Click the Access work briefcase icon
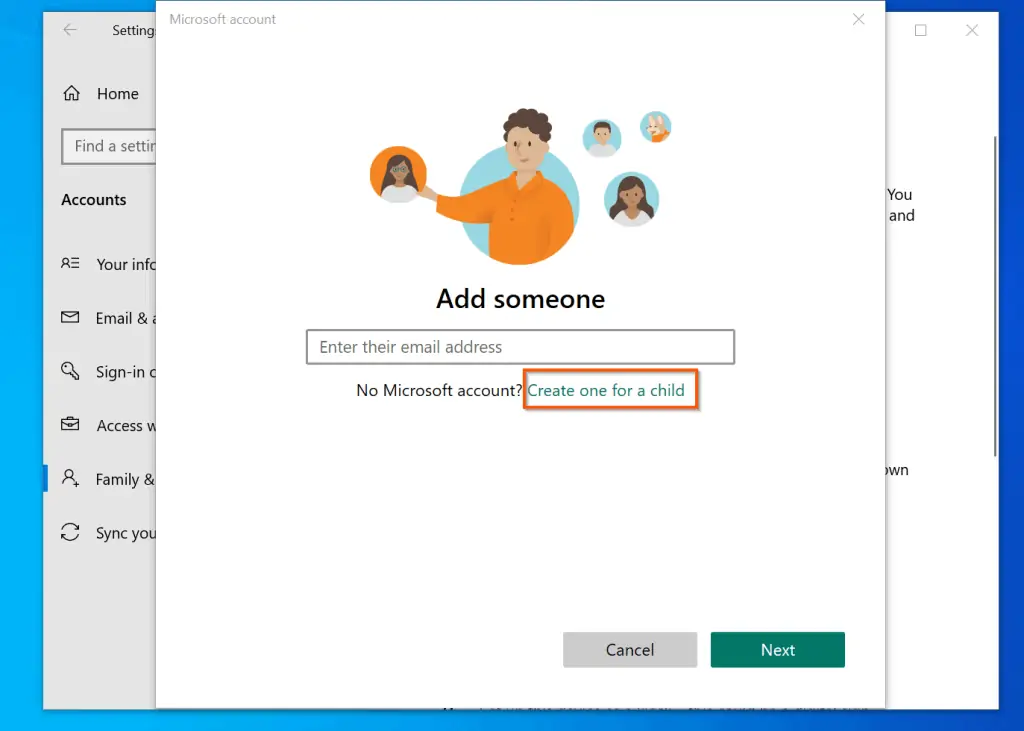The width and height of the screenshot is (1024, 731). (x=70, y=425)
